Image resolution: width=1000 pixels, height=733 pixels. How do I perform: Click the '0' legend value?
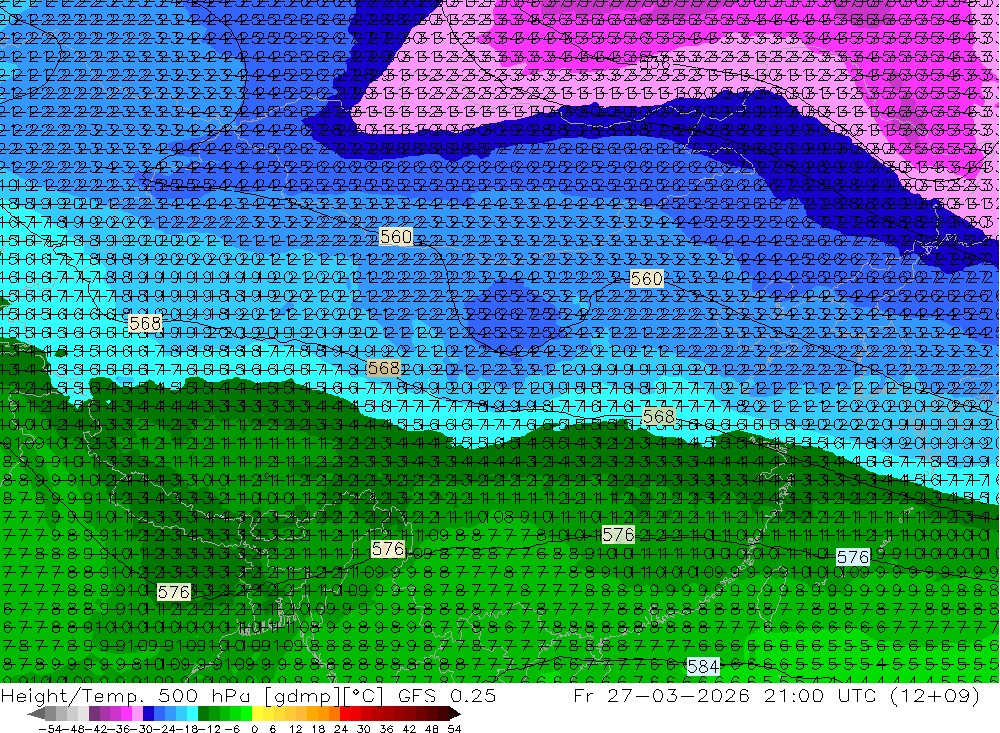coord(254,729)
